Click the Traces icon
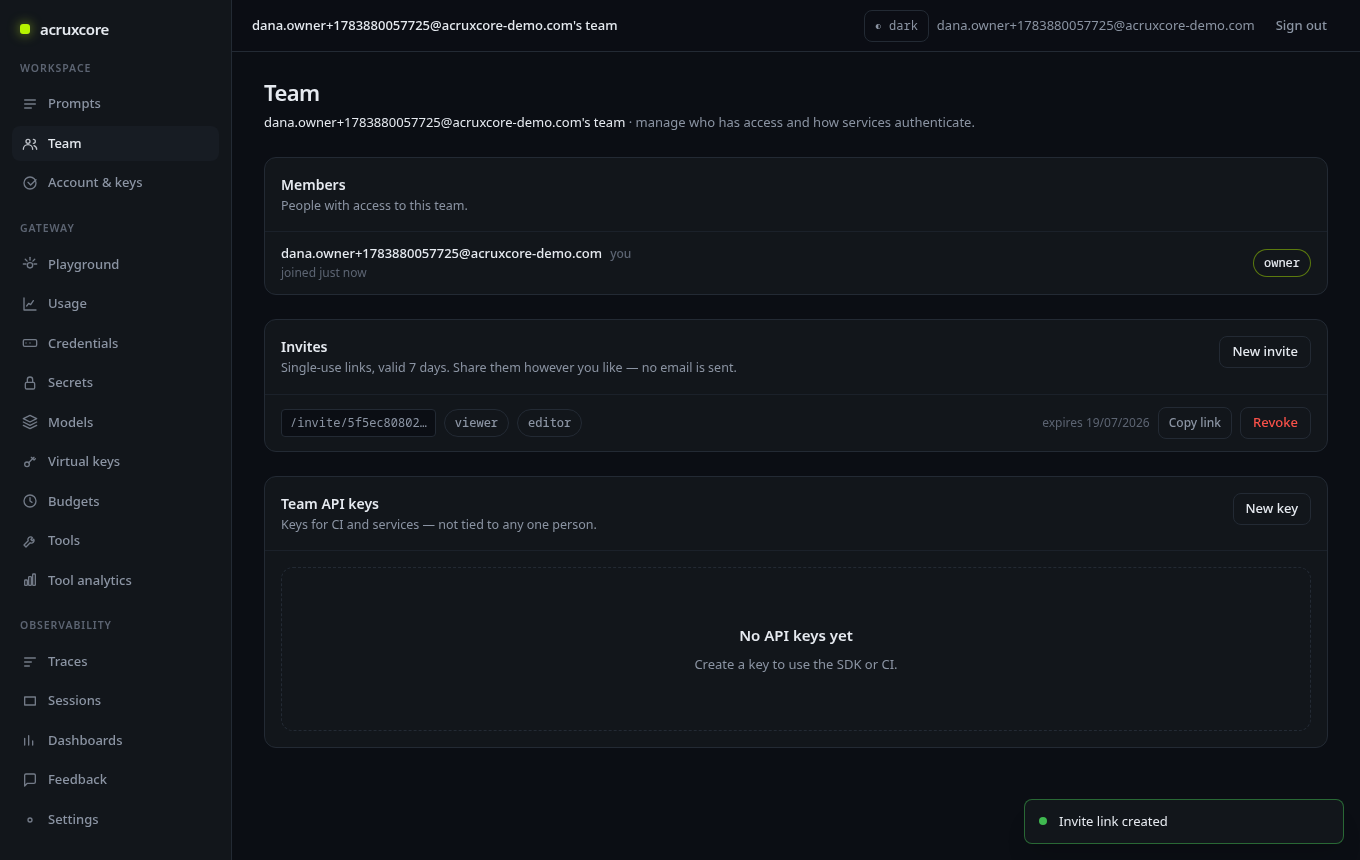The image size is (1360, 860). [x=30, y=662]
